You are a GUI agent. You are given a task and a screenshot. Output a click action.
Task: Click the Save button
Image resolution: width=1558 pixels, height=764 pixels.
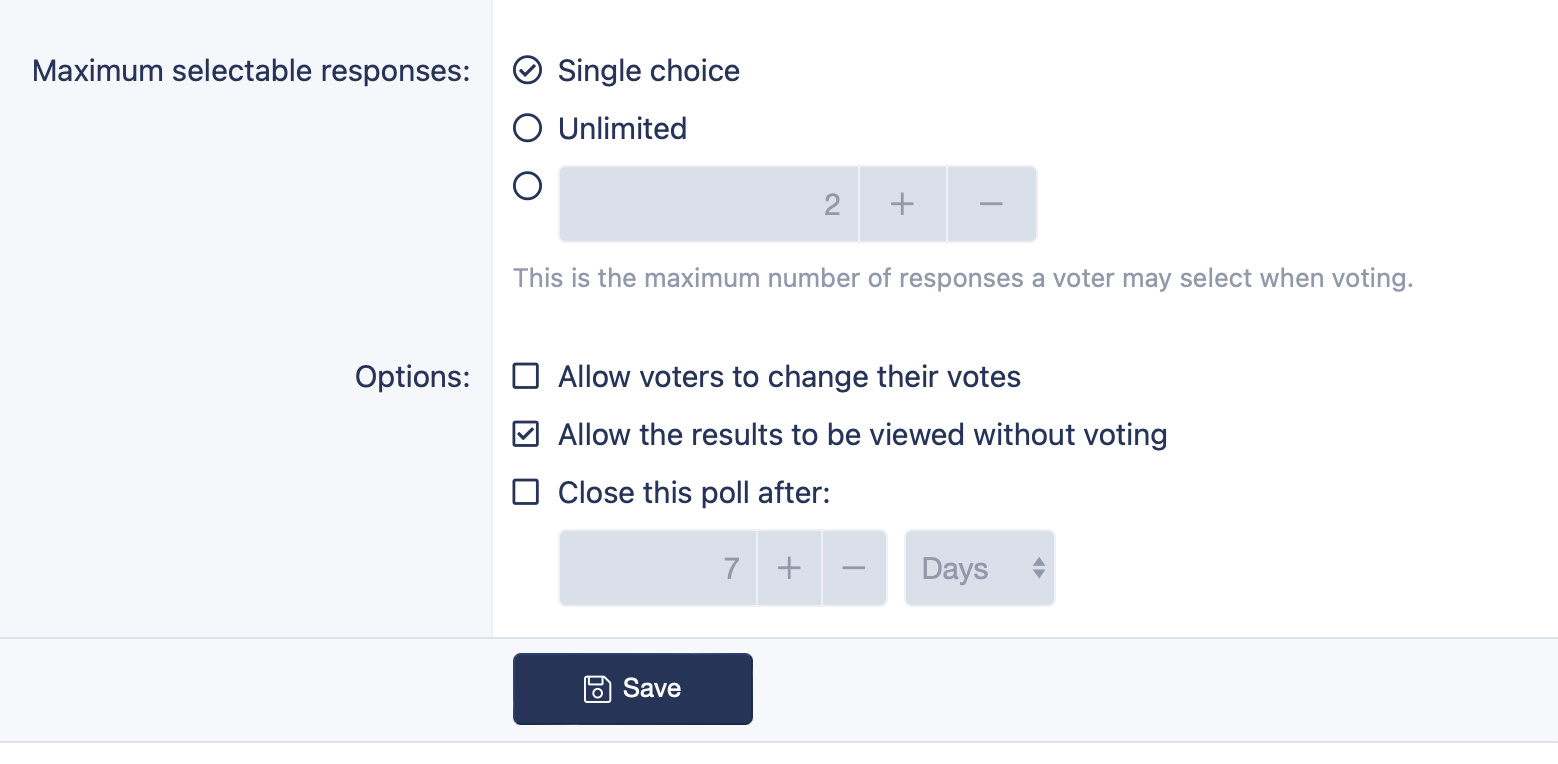(x=633, y=689)
